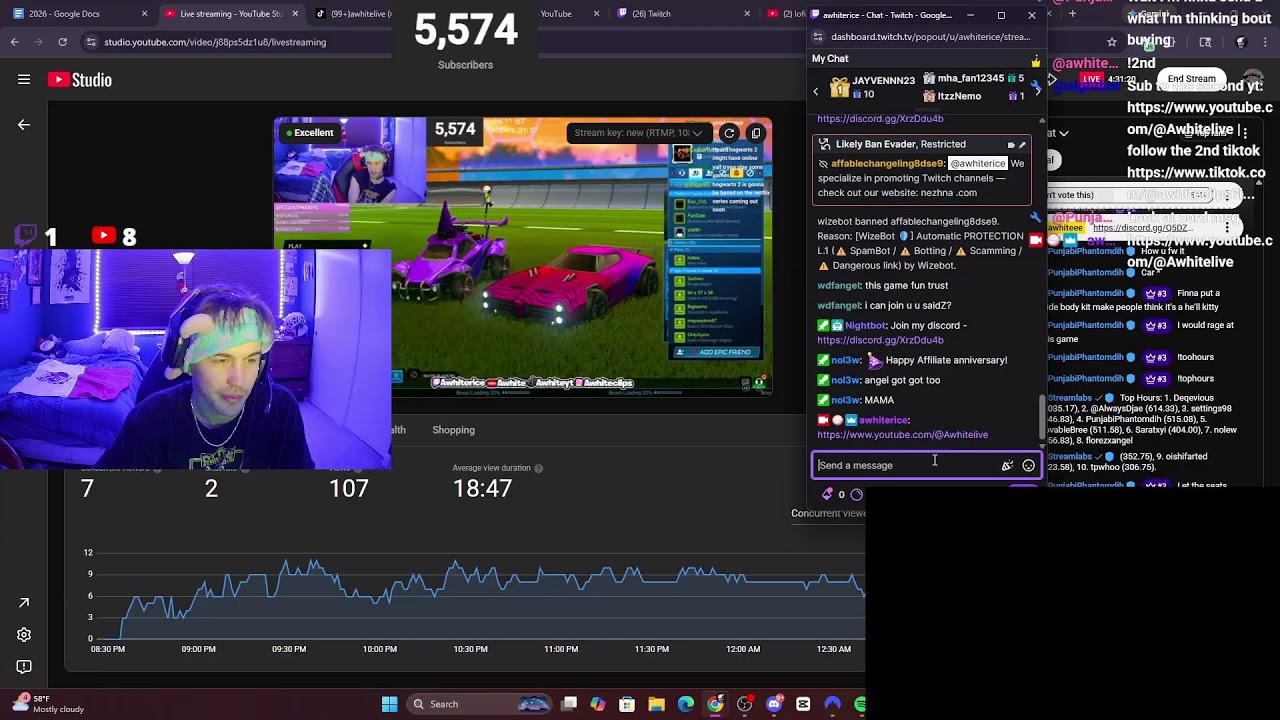Open the weather widget showing 58°F
Viewport: 1280px width, 720px height.
[x=47, y=704]
